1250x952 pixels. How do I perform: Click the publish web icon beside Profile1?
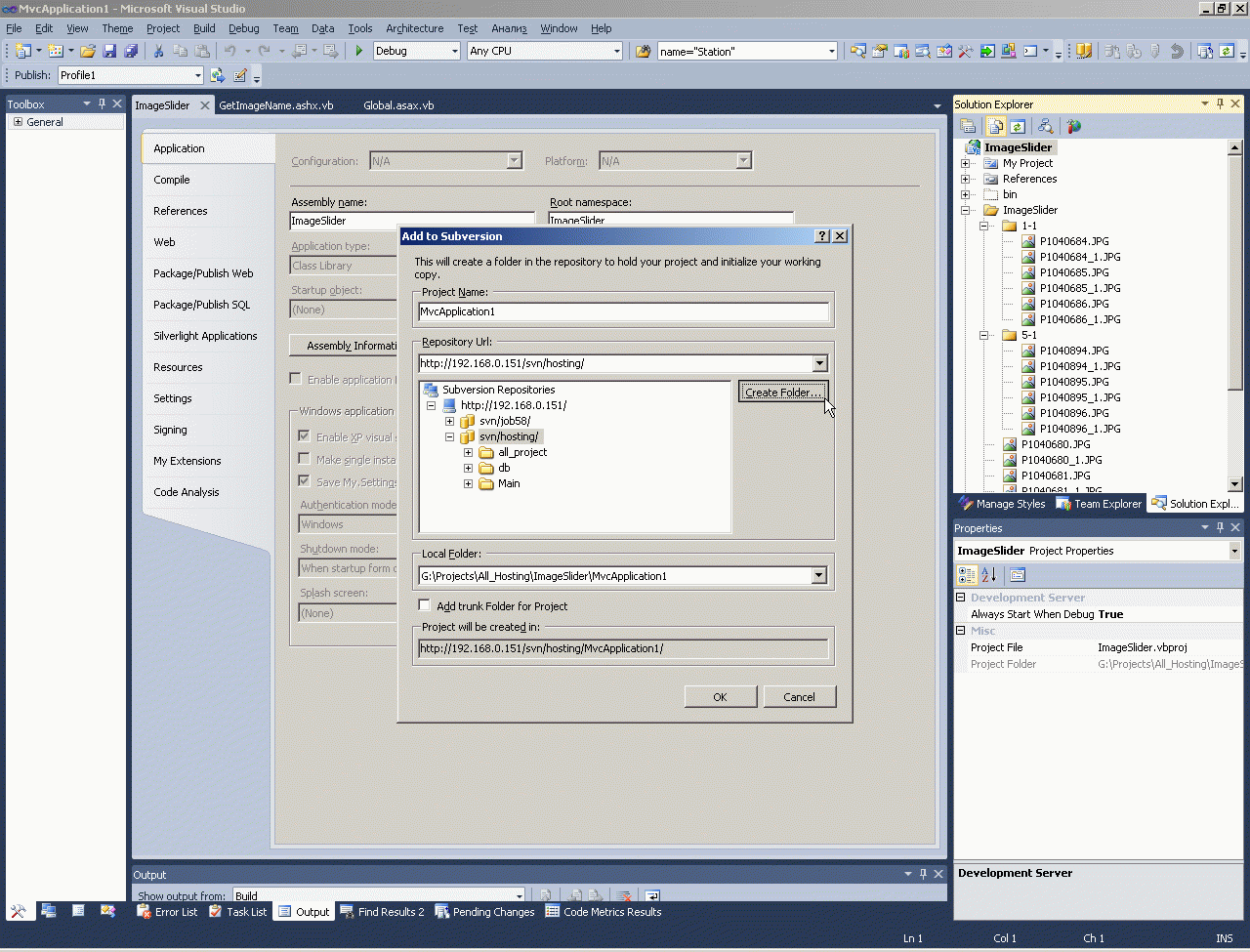(x=218, y=75)
